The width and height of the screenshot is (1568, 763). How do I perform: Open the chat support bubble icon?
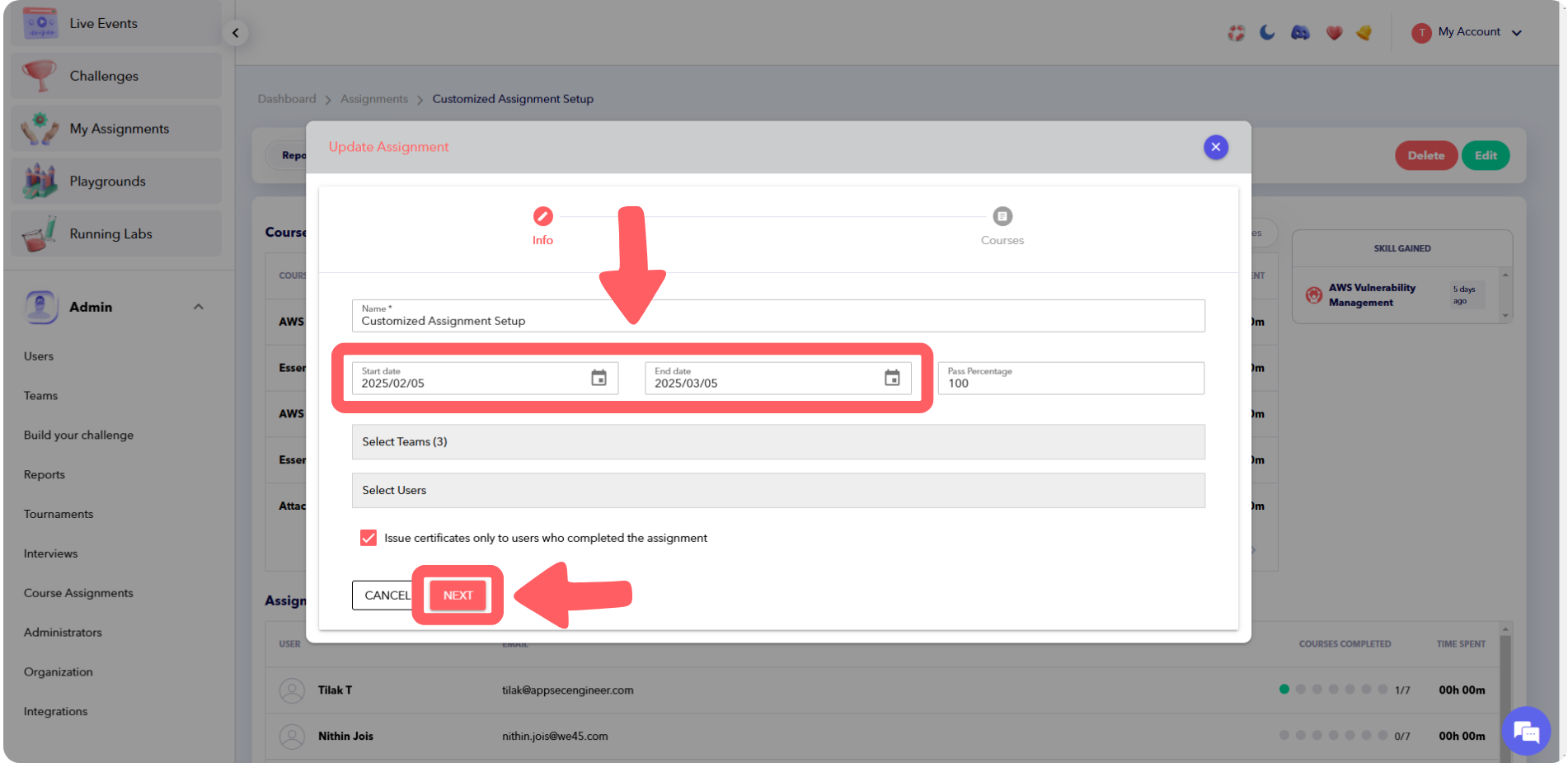pos(1526,731)
